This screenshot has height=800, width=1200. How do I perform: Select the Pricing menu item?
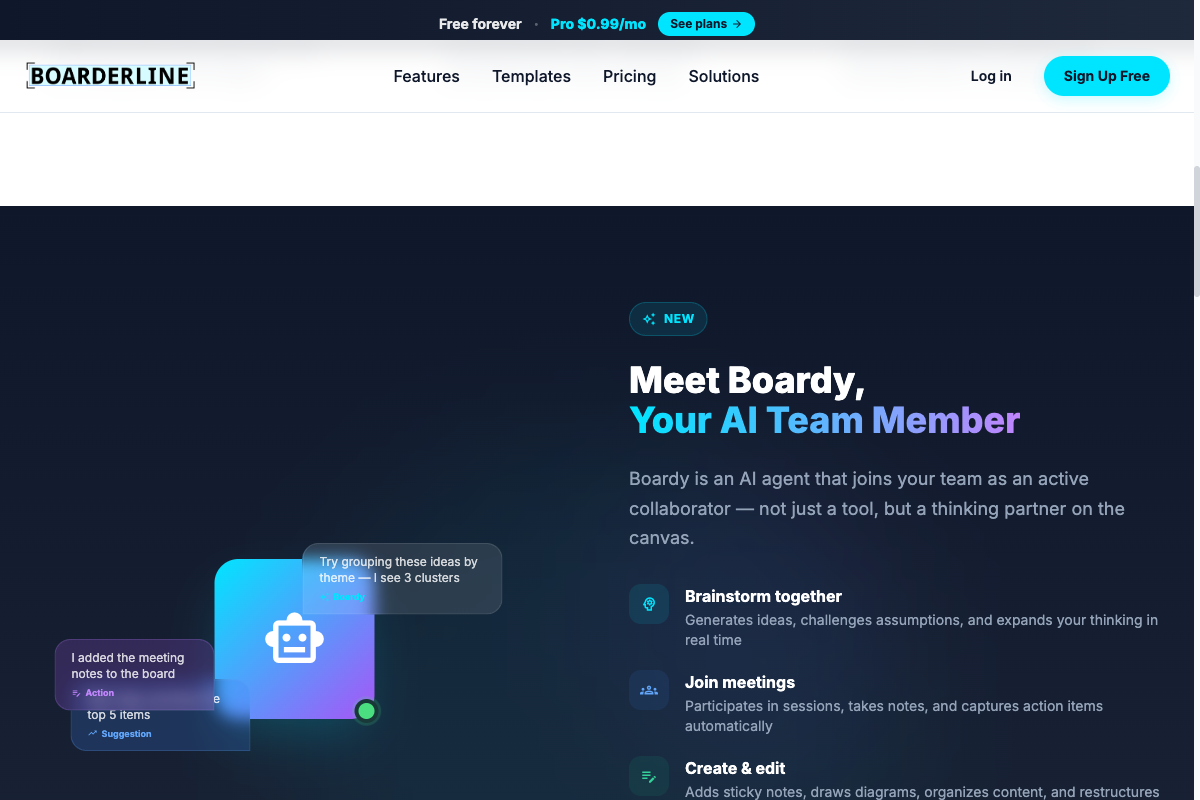pos(629,76)
